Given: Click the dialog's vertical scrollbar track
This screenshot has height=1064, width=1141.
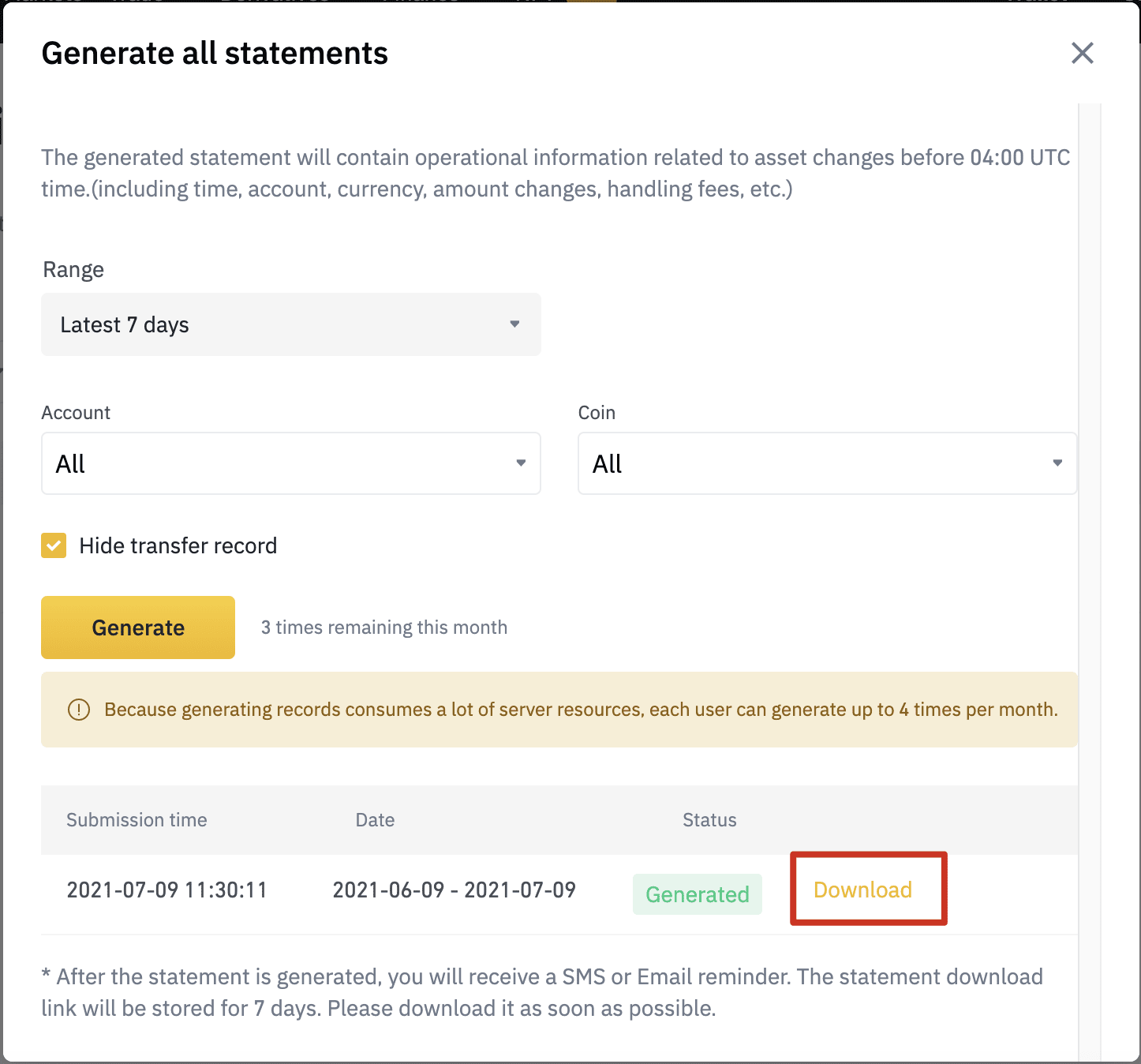Looking at the screenshot, I should pos(1089,553).
